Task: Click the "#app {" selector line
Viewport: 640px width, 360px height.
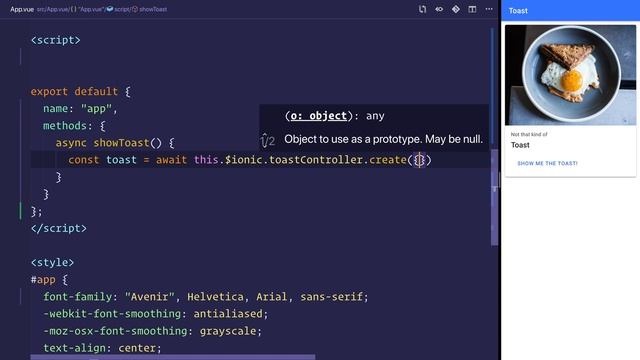Action: click(x=49, y=280)
